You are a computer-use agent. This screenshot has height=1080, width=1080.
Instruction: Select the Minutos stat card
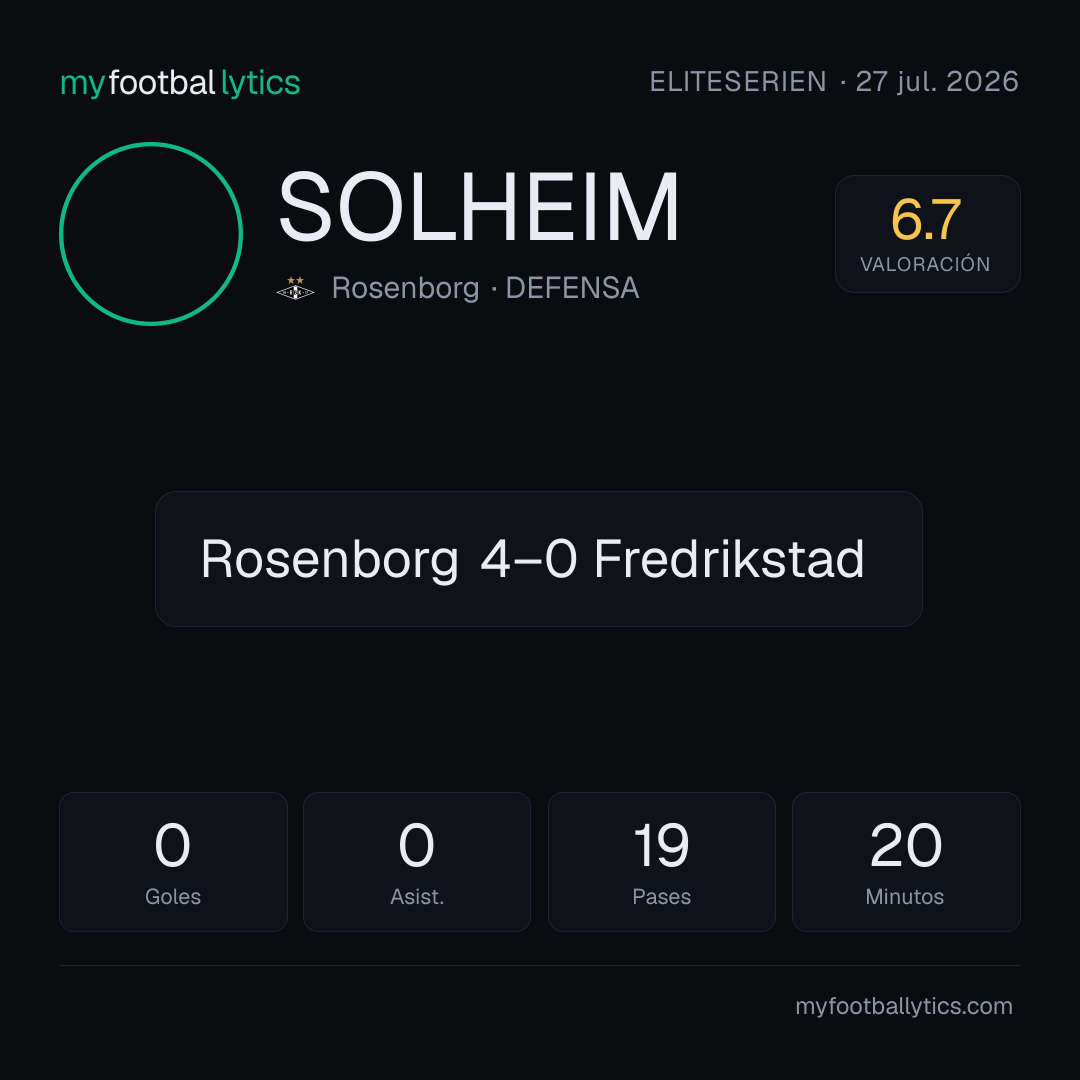click(906, 862)
